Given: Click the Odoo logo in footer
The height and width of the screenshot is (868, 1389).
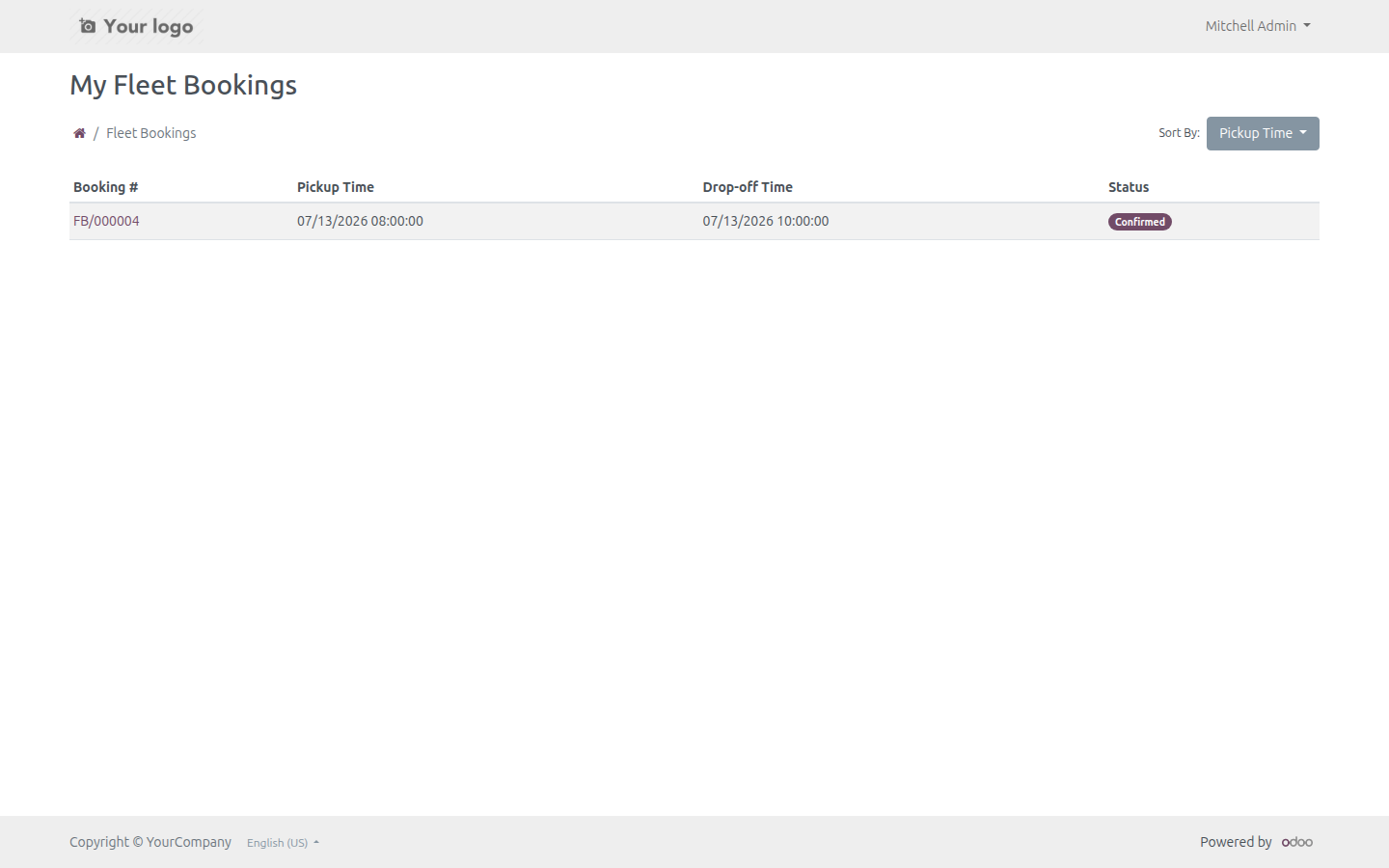Looking at the screenshot, I should point(1297,842).
